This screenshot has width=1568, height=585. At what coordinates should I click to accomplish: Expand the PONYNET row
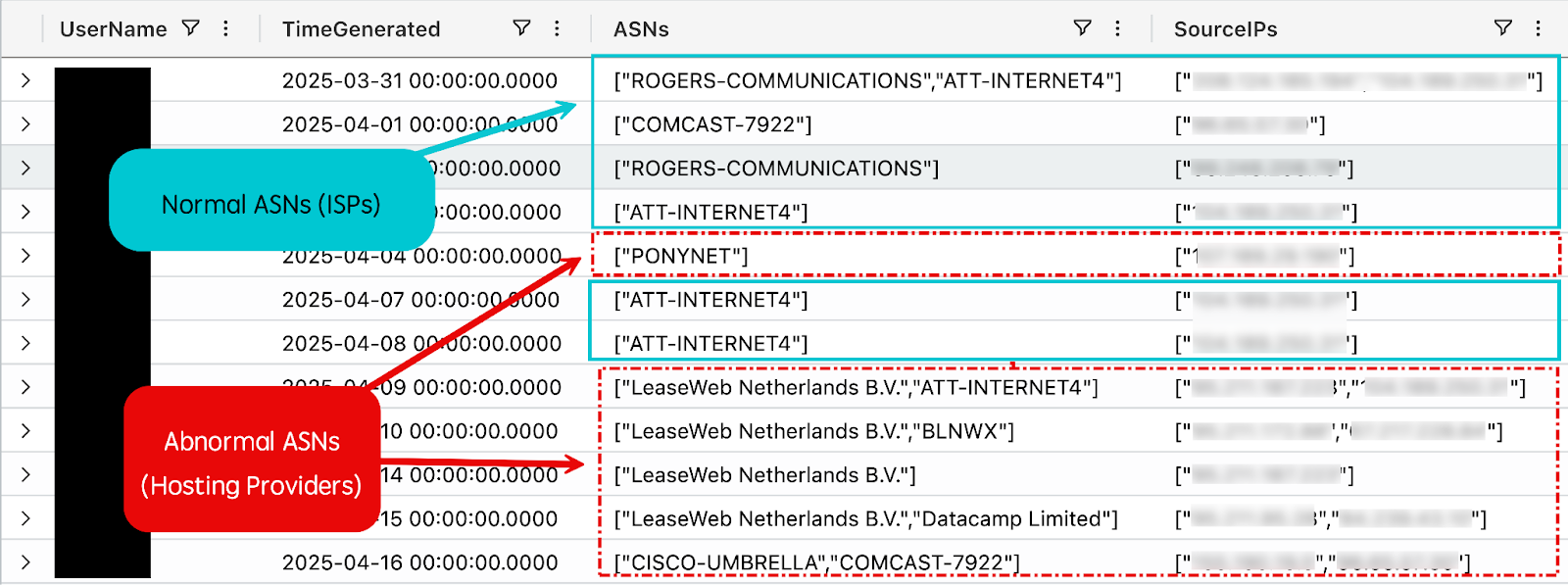pos(25,256)
